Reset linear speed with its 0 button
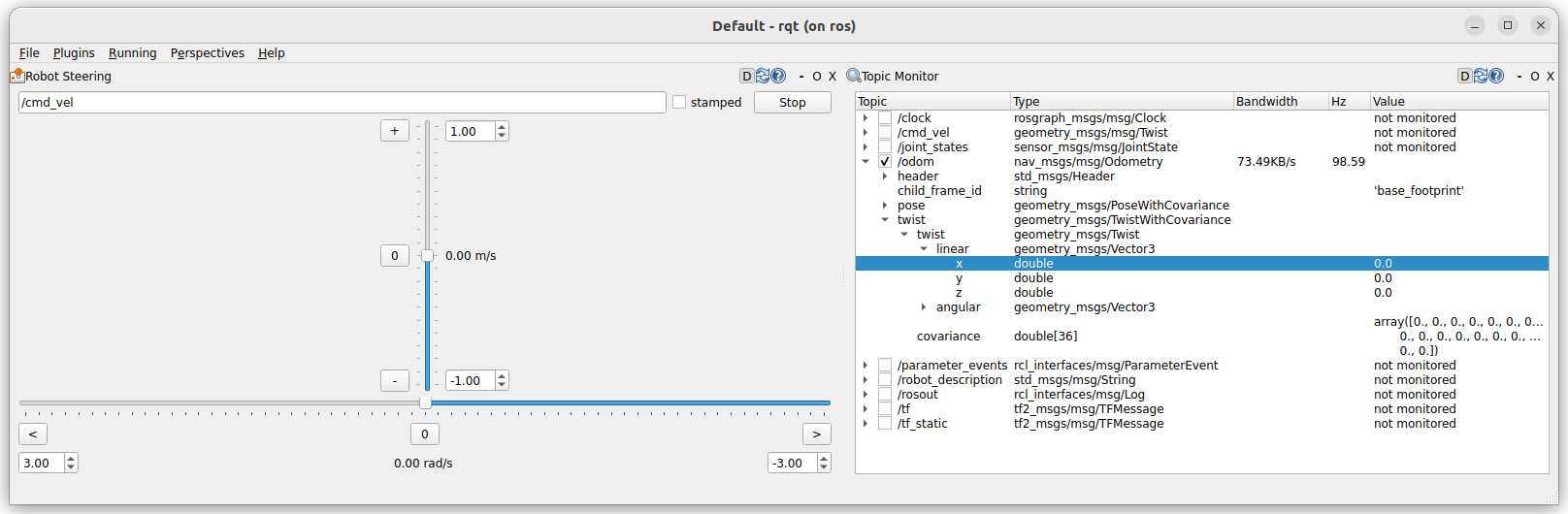 tap(395, 256)
